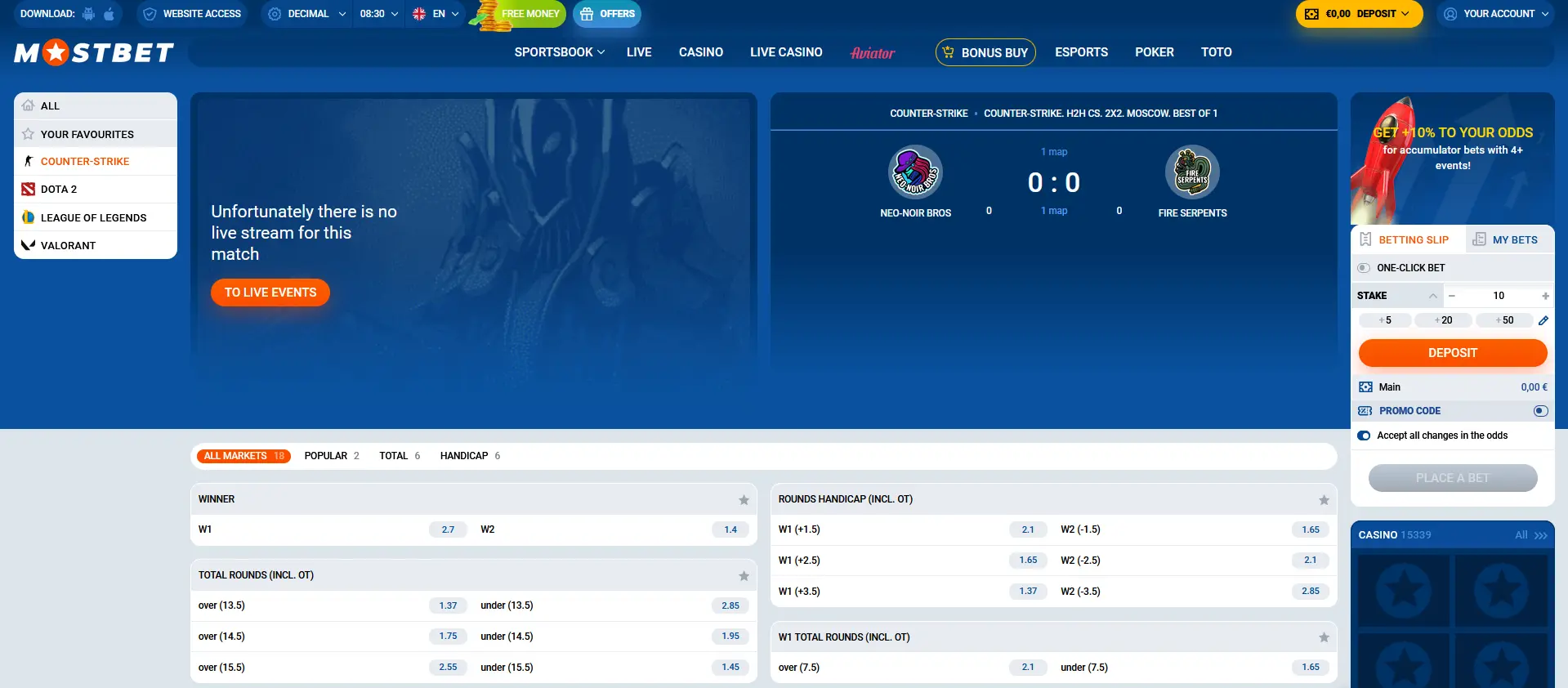Expand the Sportsbook menu
Screen dimensions: 1568x688
pos(560,52)
